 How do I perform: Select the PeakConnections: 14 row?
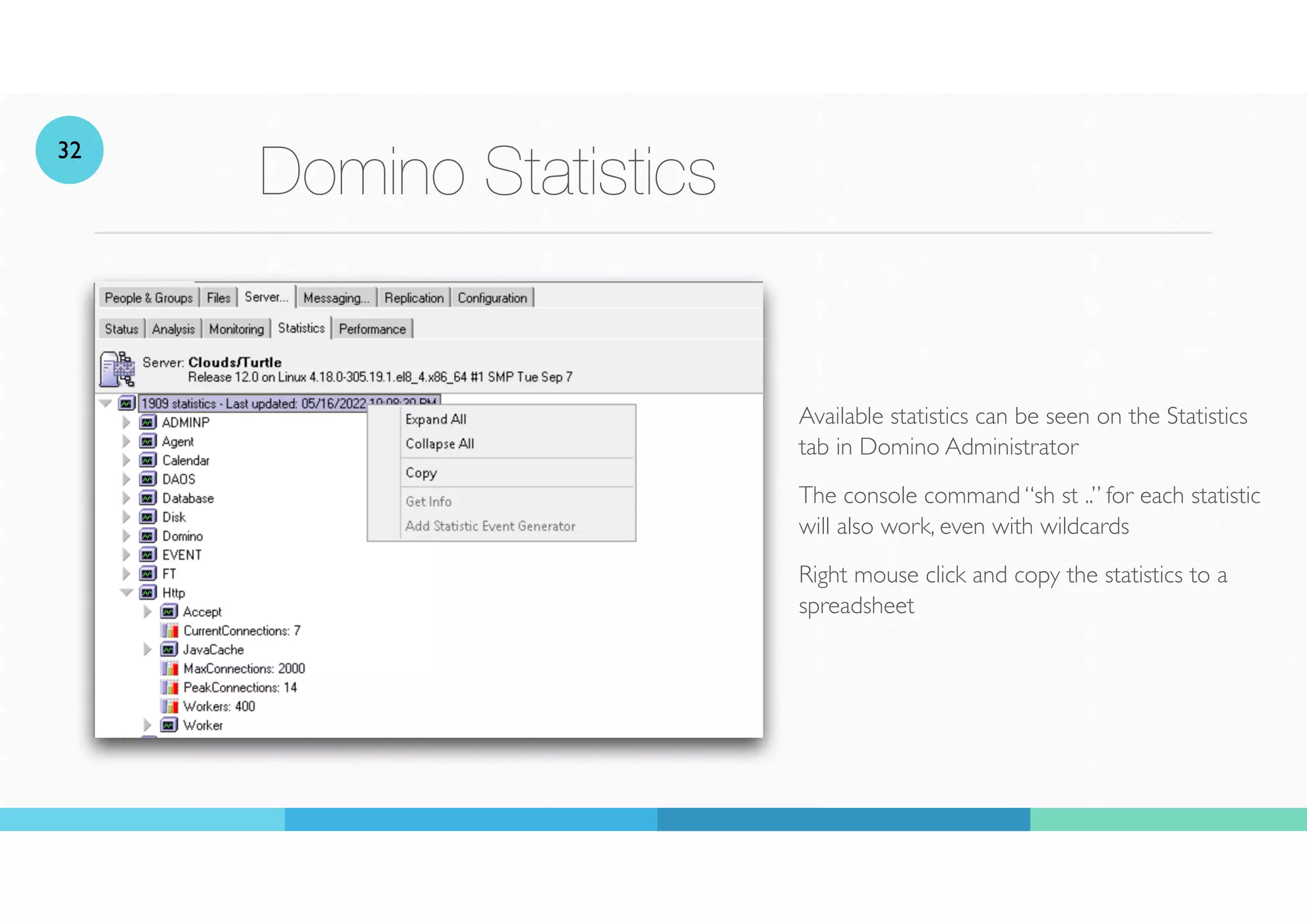tap(240, 687)
